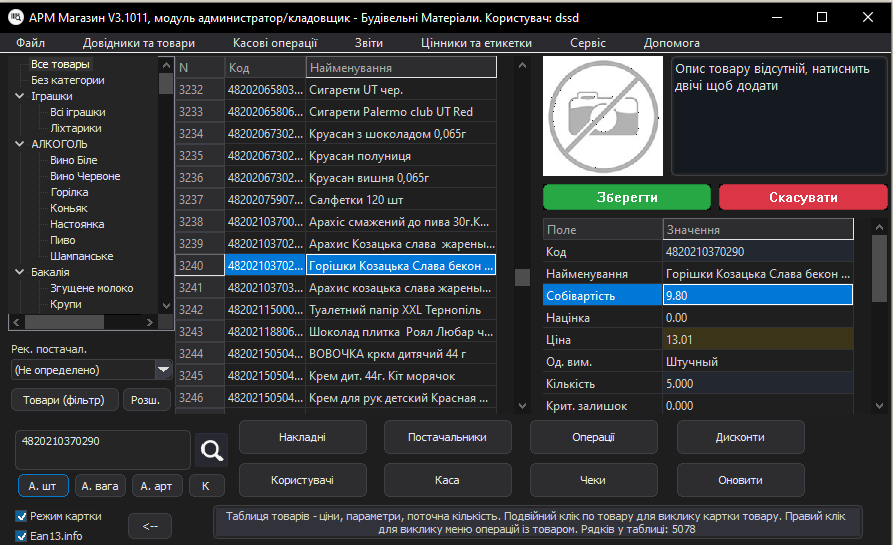Viewport: 893px width, 545px height.
Task: Select the "А. шт" mode button
Action: (43, 486)
